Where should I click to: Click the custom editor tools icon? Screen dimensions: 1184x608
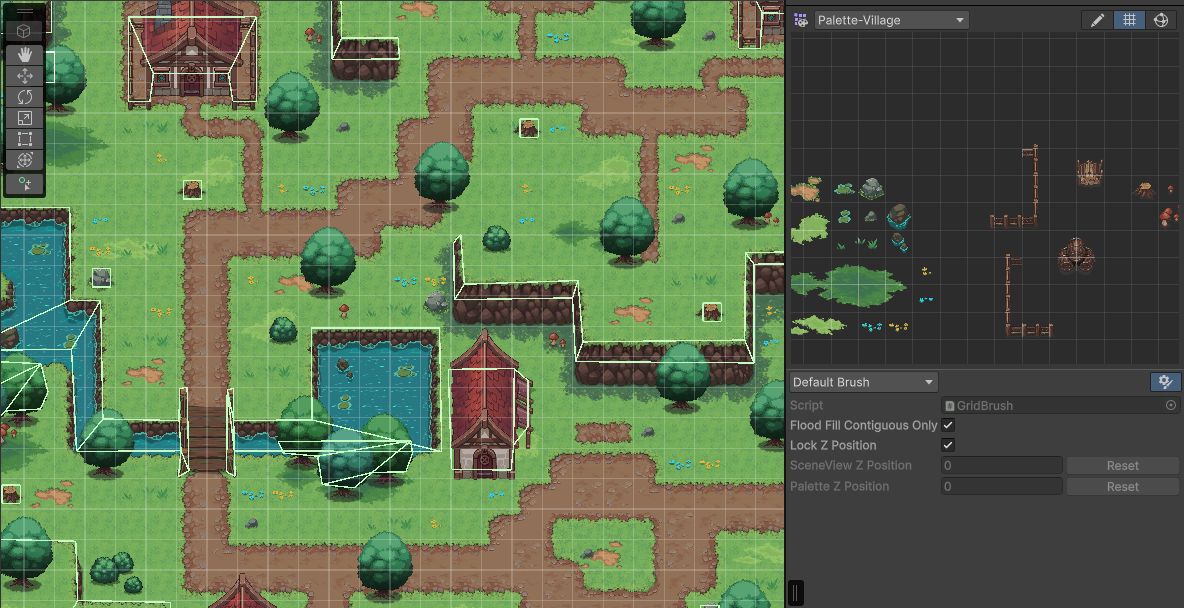coord(25,184)
